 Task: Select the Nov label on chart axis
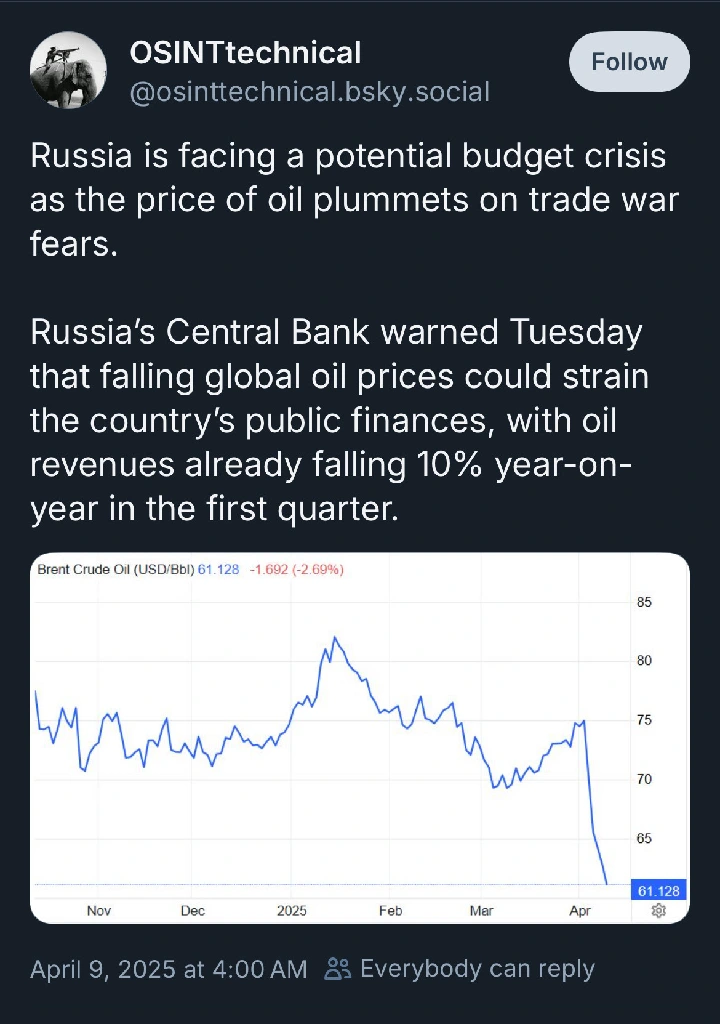click(x=99, y=910)
